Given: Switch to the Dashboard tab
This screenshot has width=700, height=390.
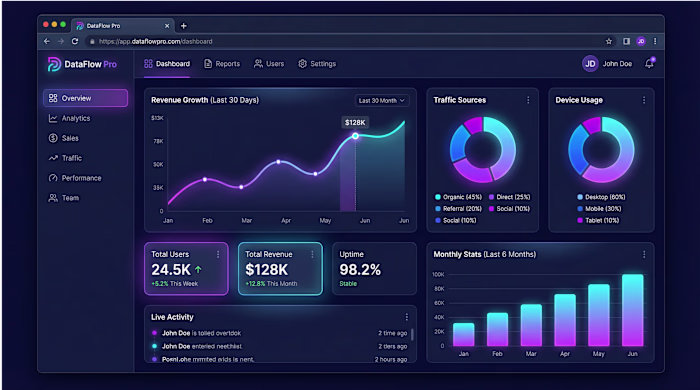Looking at the screenshot, I should pos(167,64).
